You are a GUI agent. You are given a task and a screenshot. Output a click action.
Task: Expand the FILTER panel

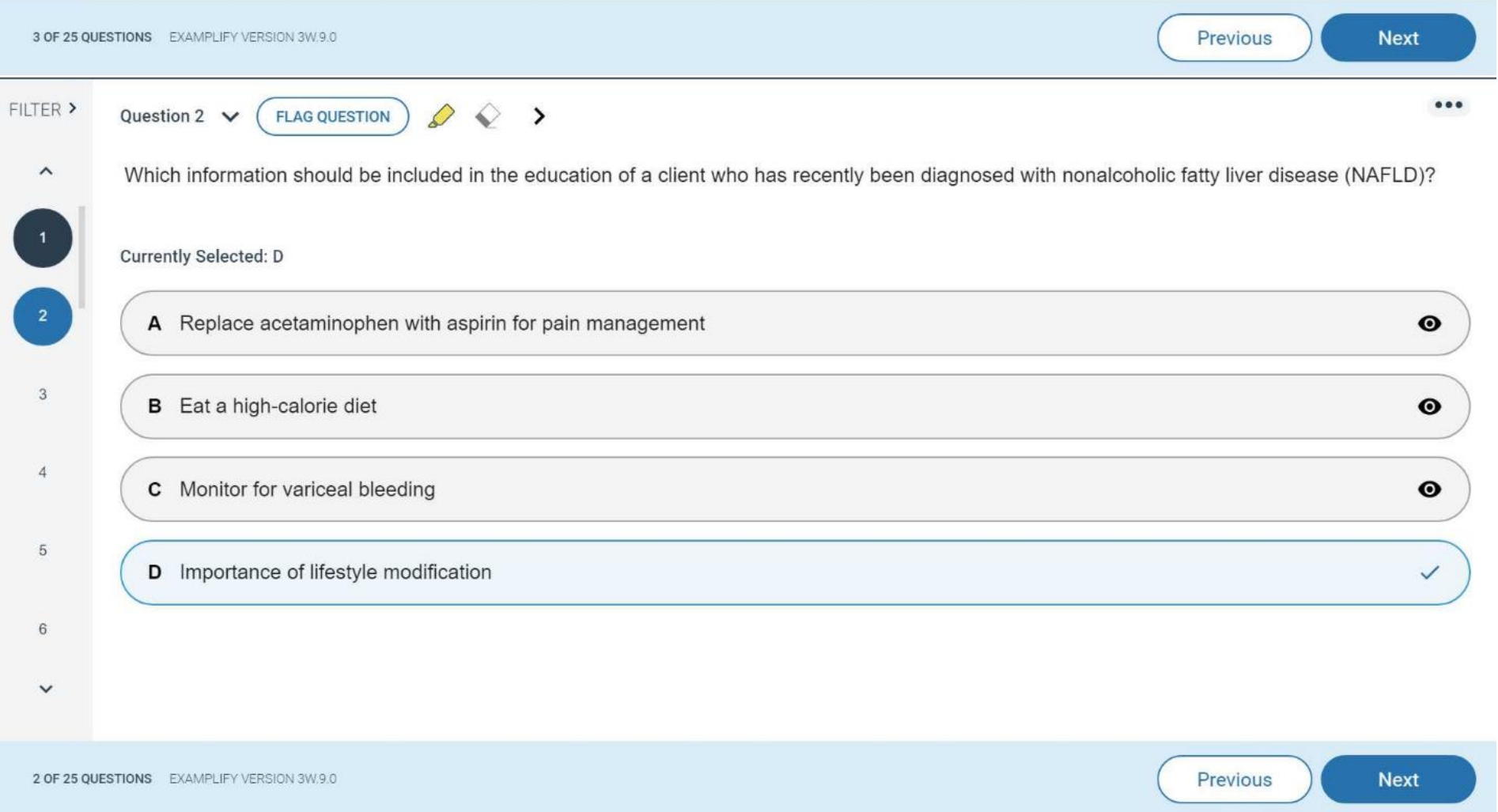click(x=43, y=109)
